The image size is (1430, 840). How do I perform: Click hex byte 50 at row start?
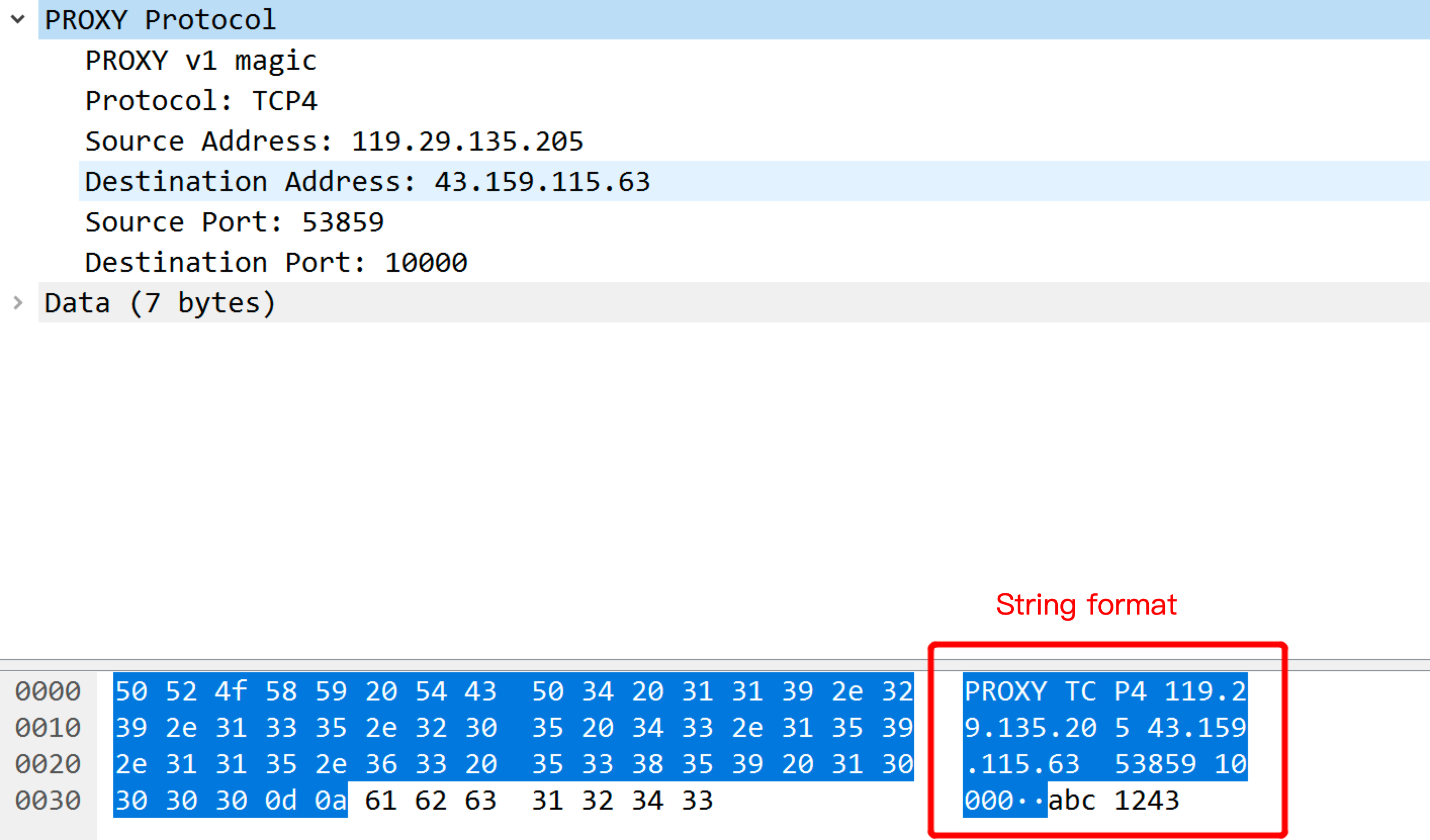click(x=131, y=691)
